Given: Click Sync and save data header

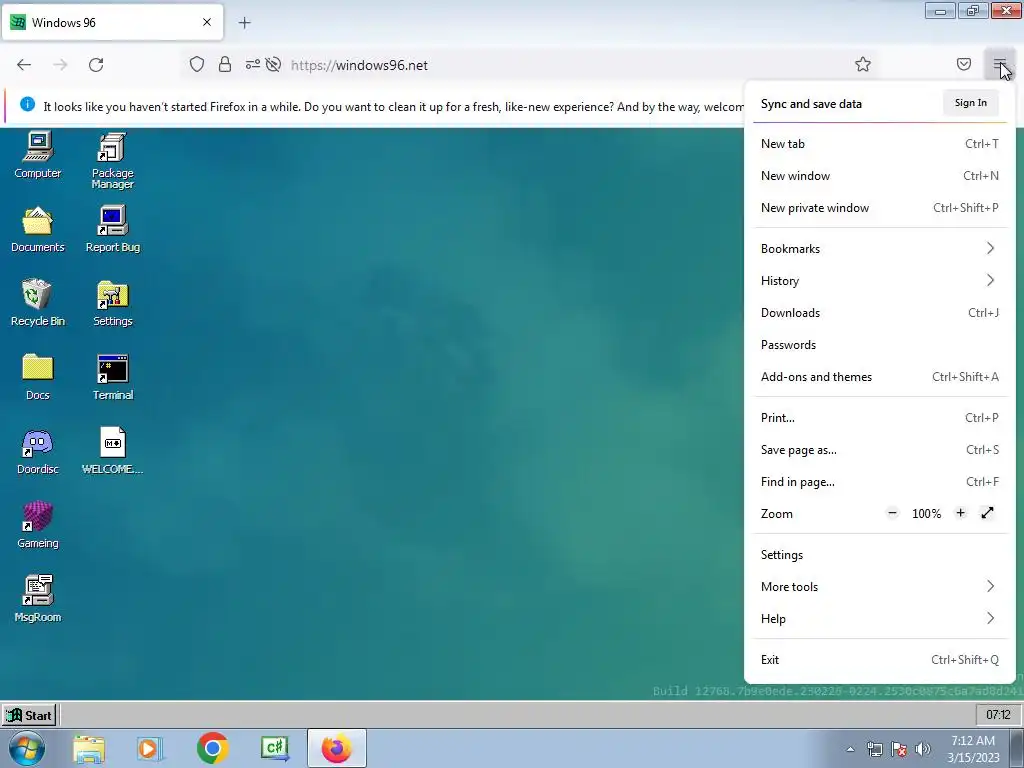Looking at the screenshot, I should tap(811, 104).
